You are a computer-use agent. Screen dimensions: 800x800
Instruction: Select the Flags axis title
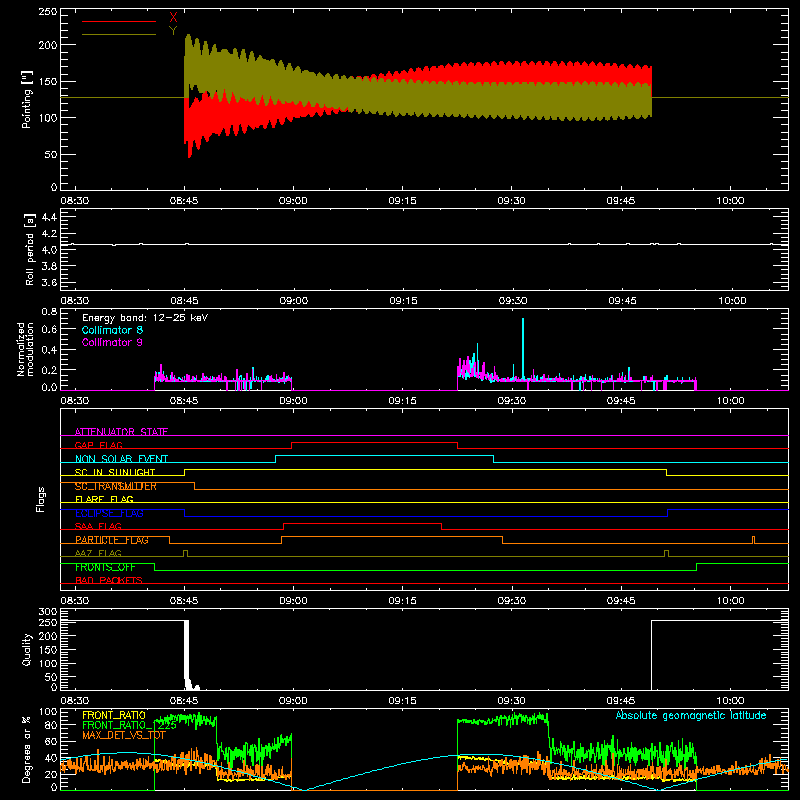[41, 499]
